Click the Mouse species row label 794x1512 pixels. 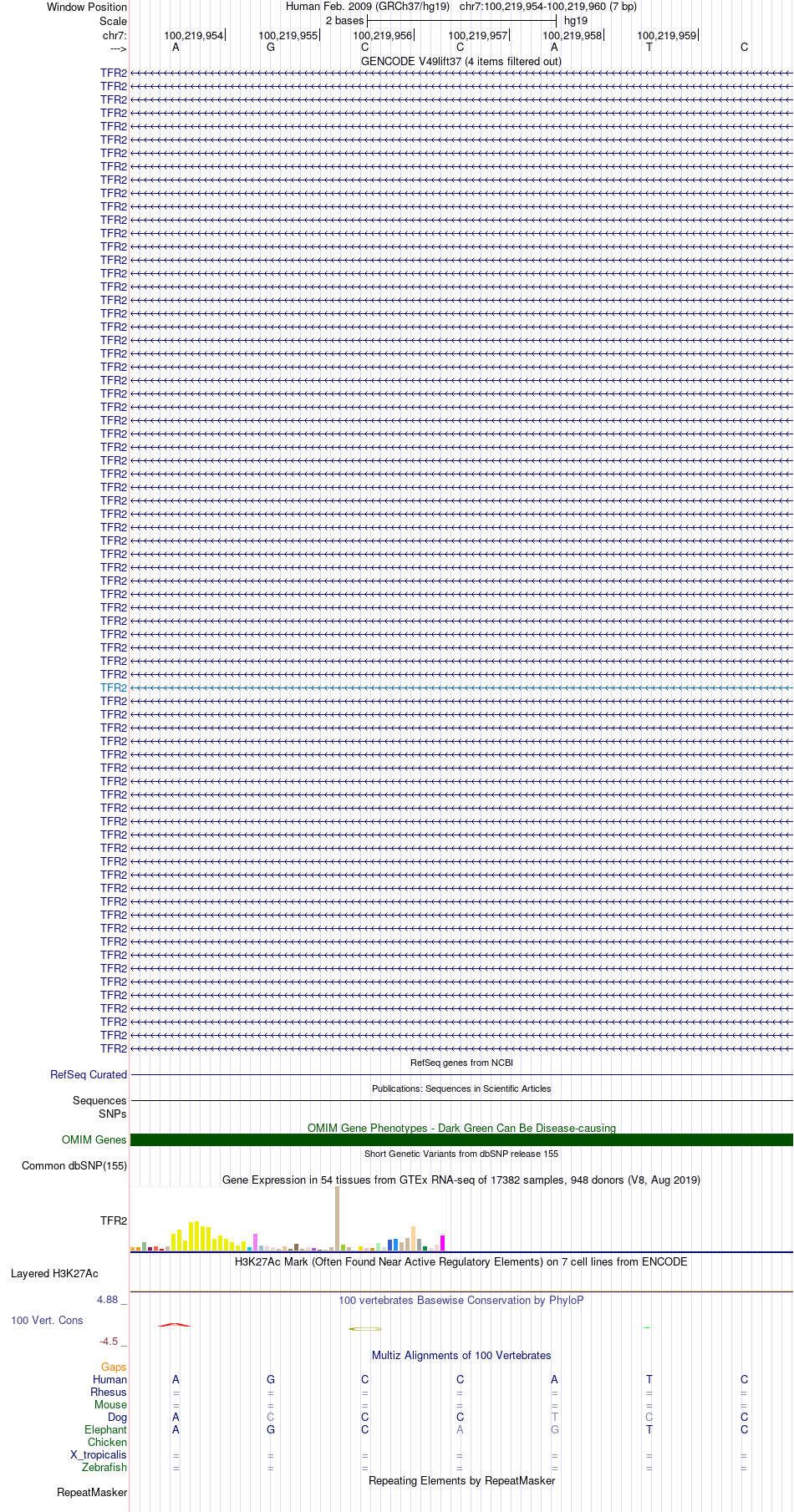(110, 1405)
